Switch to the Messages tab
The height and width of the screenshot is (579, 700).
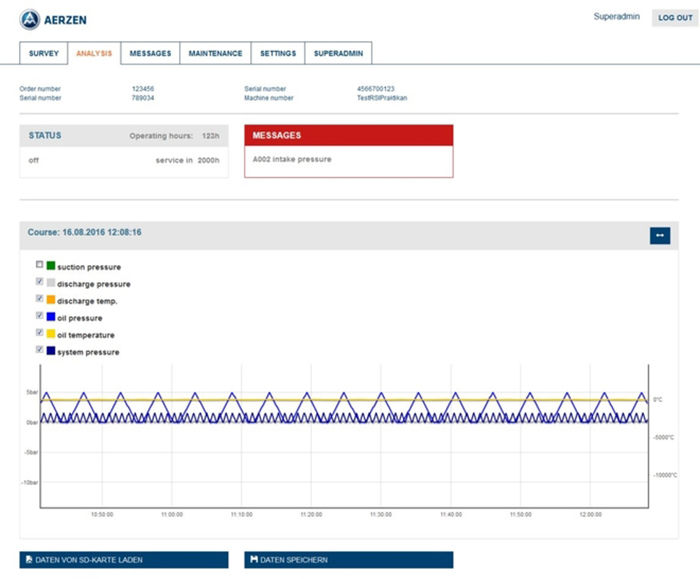(x=150, y=53)
